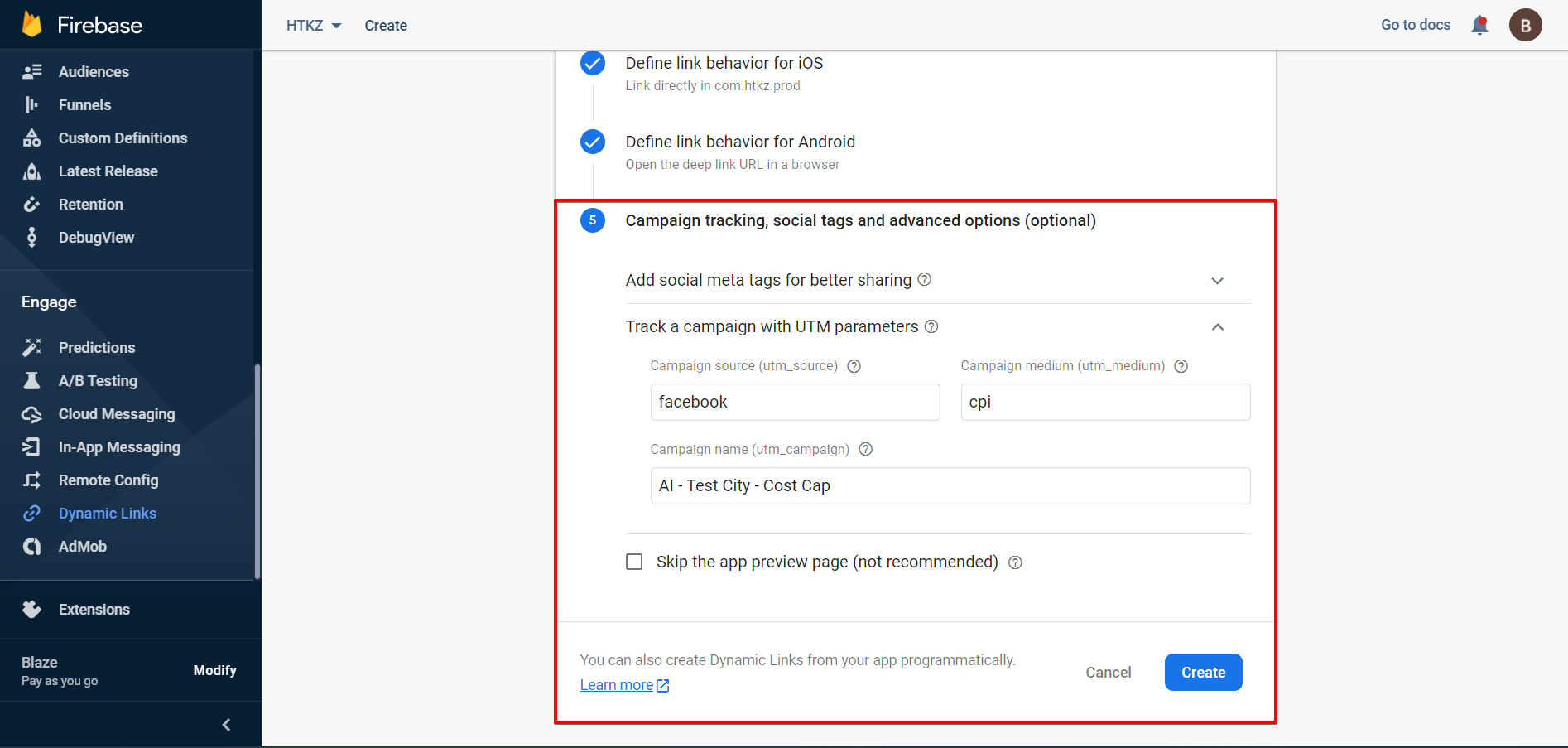Click the notifications bell icon
This screenshot has width=1568, height=748.
click(x=1479, y=26)
